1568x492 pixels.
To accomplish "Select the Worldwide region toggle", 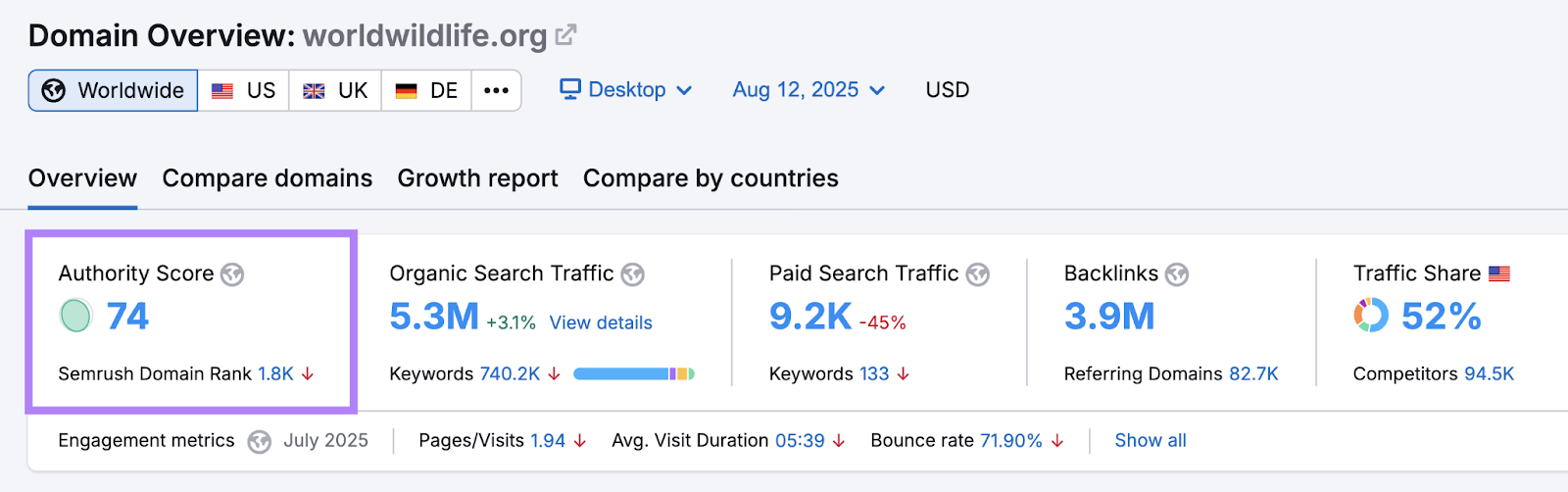I will 114,90.
